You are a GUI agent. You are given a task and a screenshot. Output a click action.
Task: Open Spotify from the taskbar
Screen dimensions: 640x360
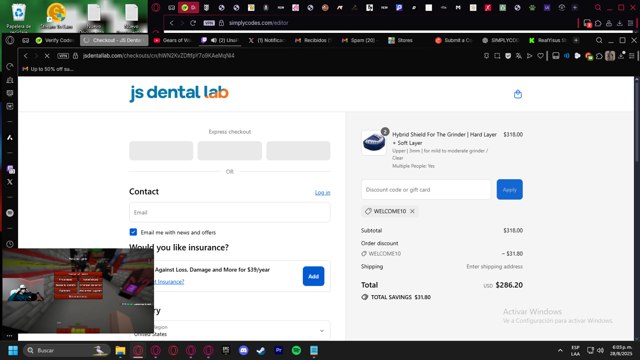[x=296, y=350]
